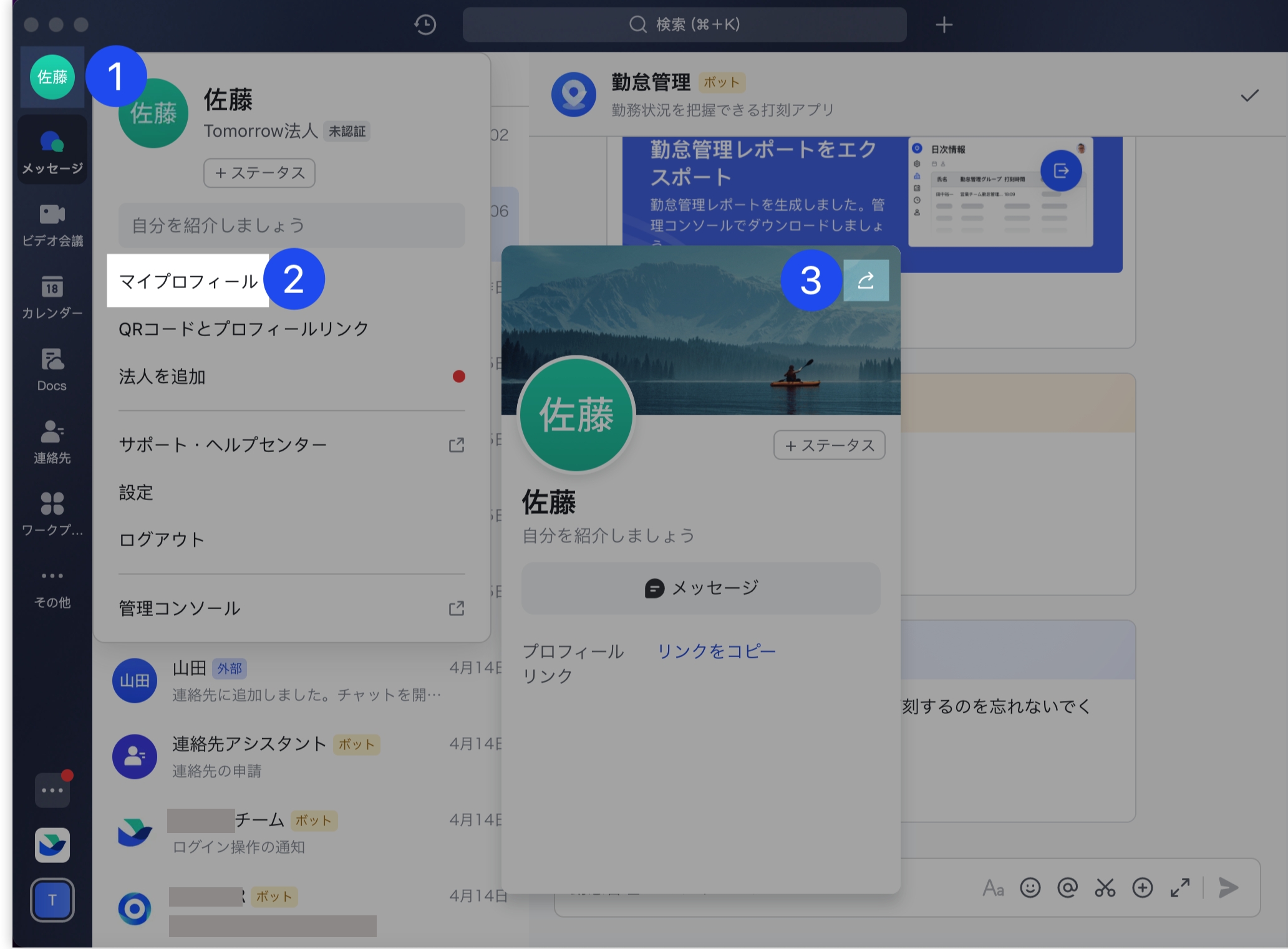Image resolution: width=1288 pixels, height=949 pixels.
Task: Click the blue ring bot avatar at list bottom
Action: click(x=135, y=909)
